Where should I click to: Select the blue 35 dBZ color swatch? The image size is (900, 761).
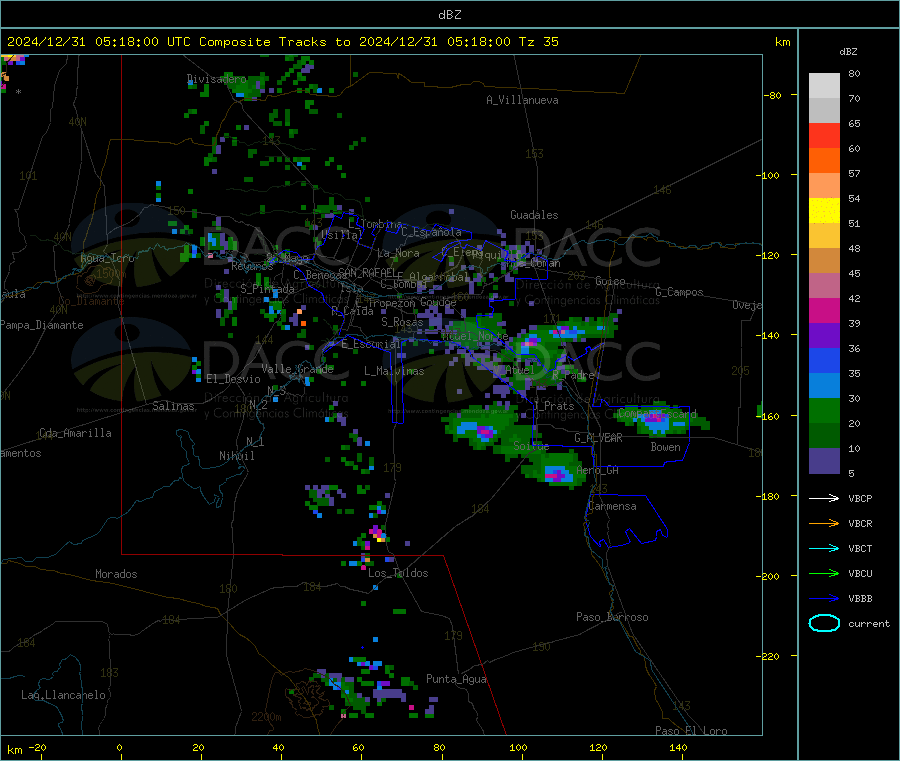coord(824,360)
